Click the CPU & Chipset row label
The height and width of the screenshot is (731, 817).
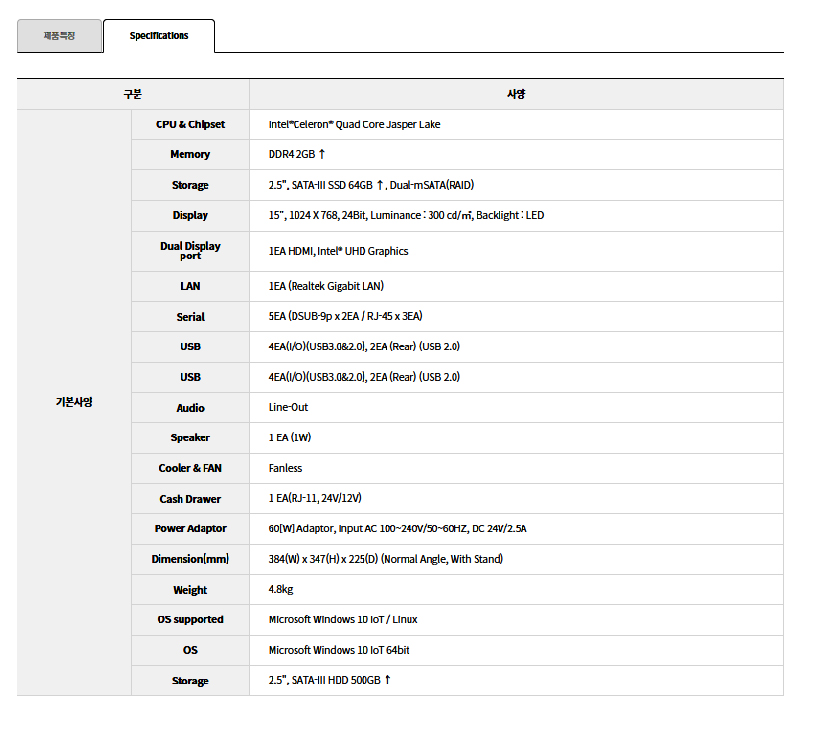[190, 124]
